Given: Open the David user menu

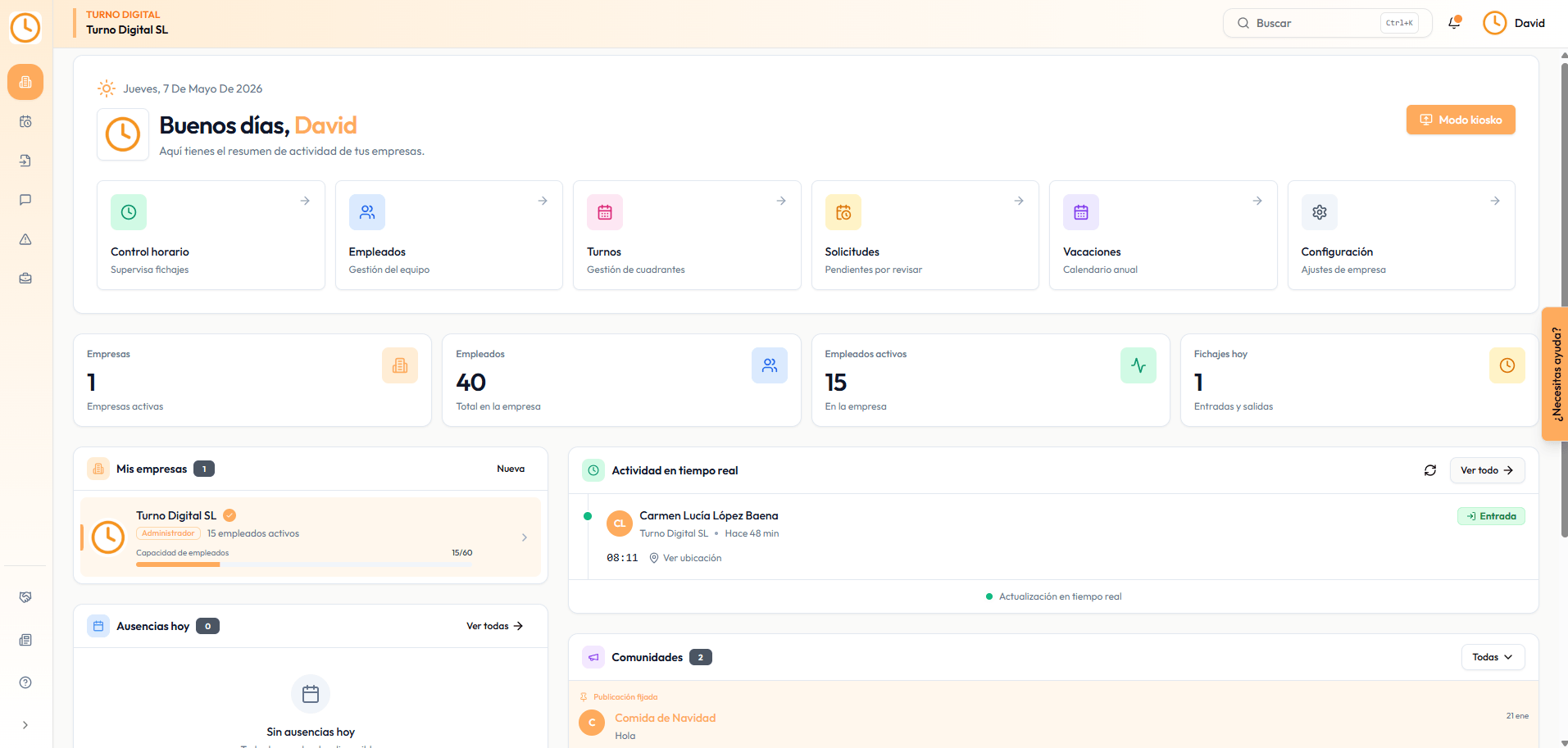Looking at the screenshot, I should pyautogui.click(x=1514, y=23).
